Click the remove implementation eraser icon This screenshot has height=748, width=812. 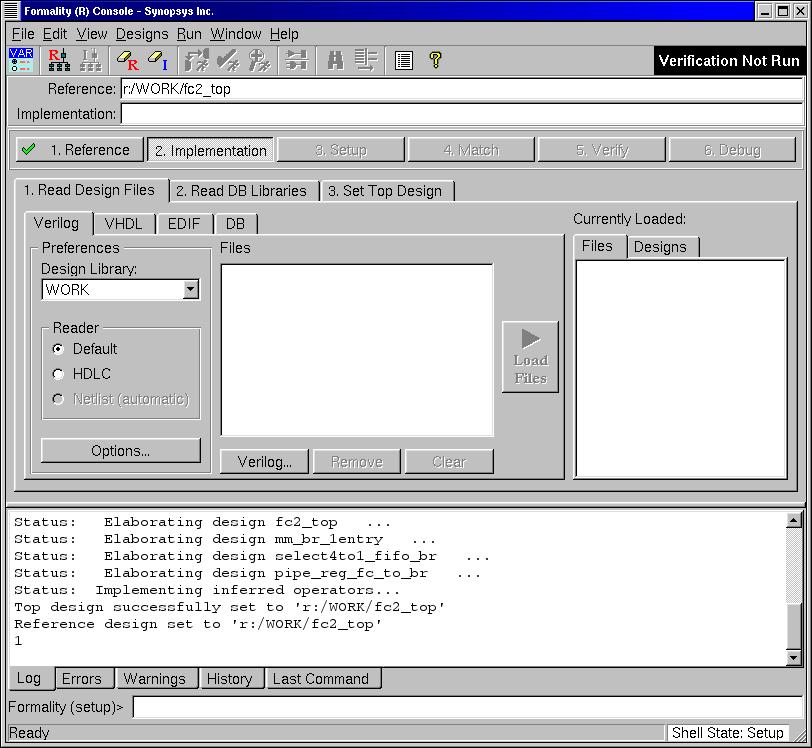tap(158, 60)
